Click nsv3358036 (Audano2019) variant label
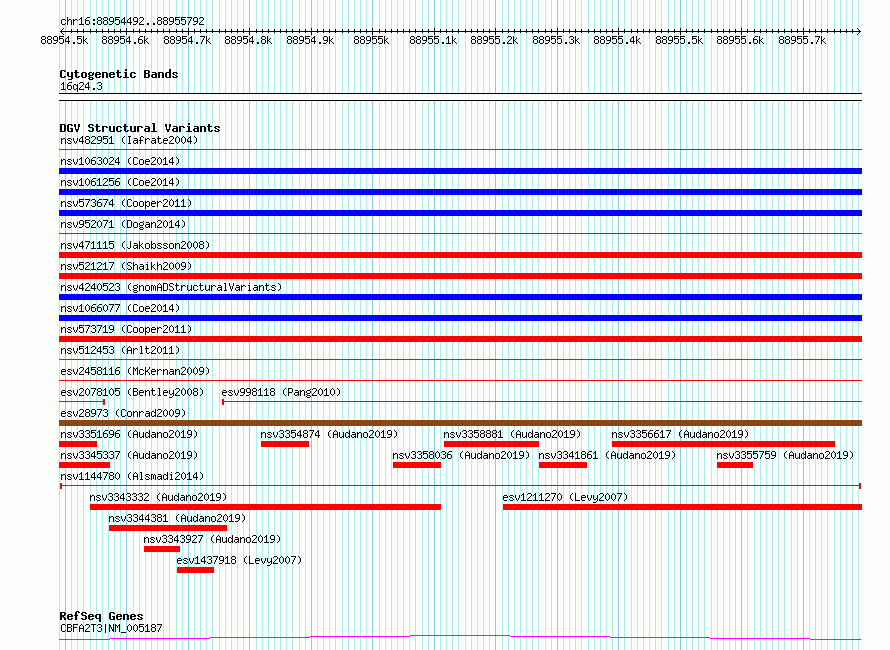This screenshot has width=890, height=650. coord(461,455)
